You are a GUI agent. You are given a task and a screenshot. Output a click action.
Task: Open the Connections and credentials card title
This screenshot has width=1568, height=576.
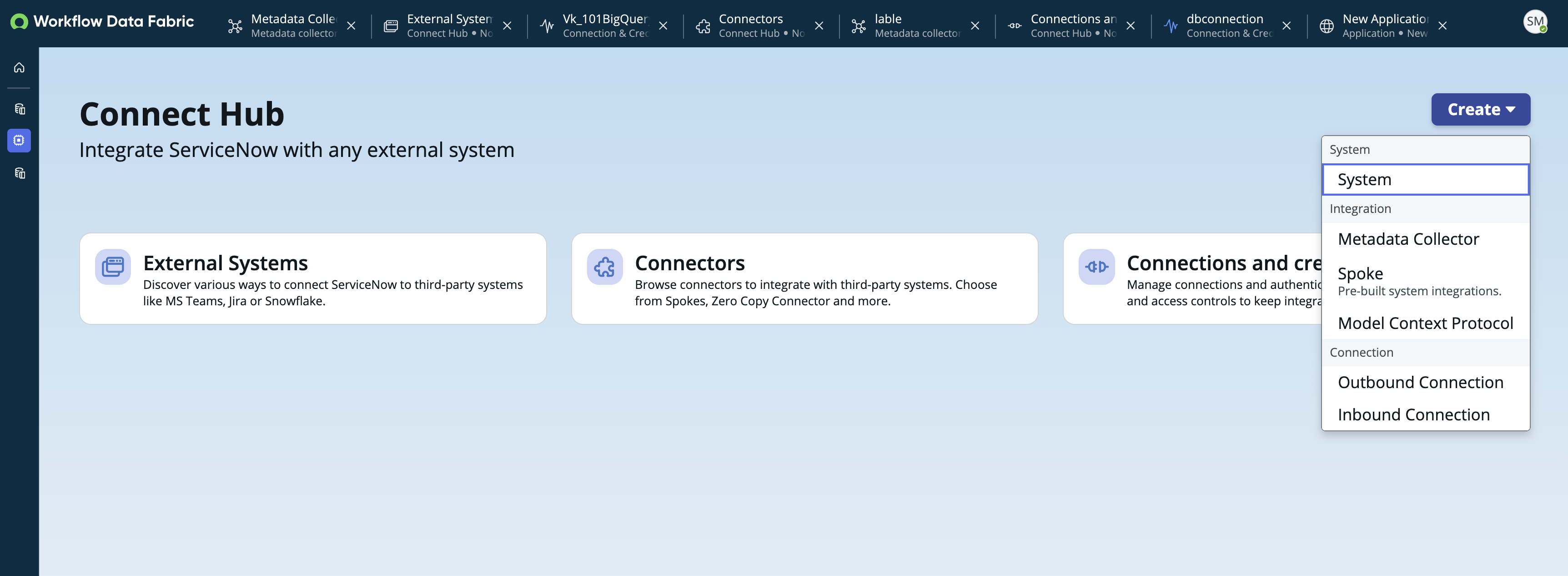point(1223,263)
